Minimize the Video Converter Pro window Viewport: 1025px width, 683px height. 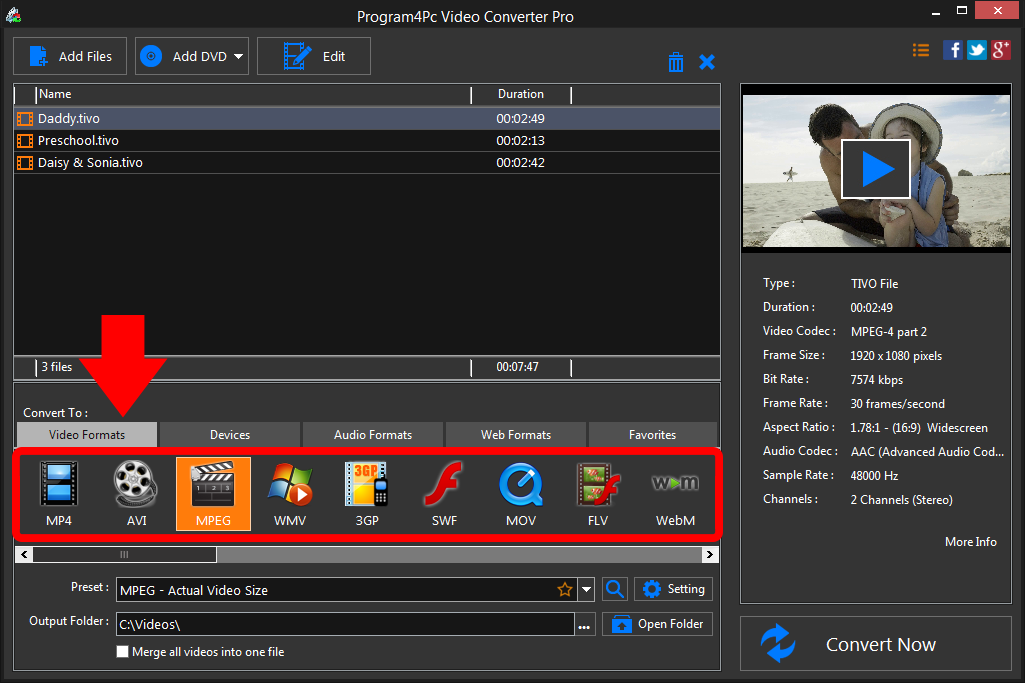(936, 12)
